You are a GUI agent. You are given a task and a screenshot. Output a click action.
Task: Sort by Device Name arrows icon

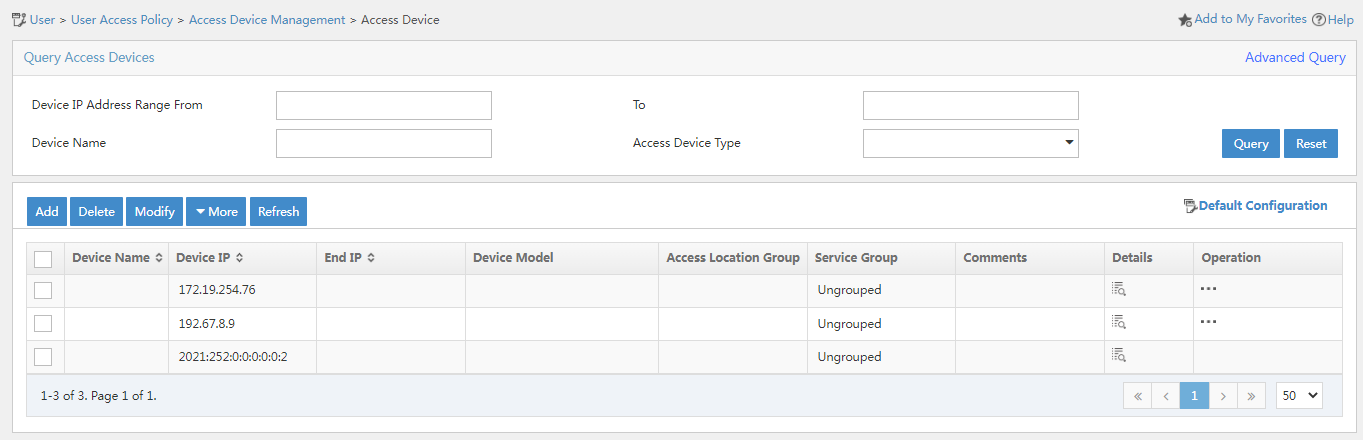pyautogui.click(x=158, y=258)
